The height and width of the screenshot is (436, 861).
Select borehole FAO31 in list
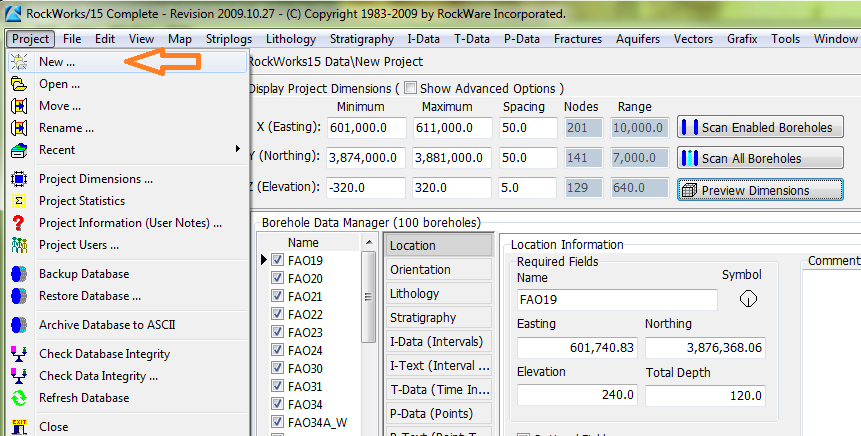pos(305,386)
